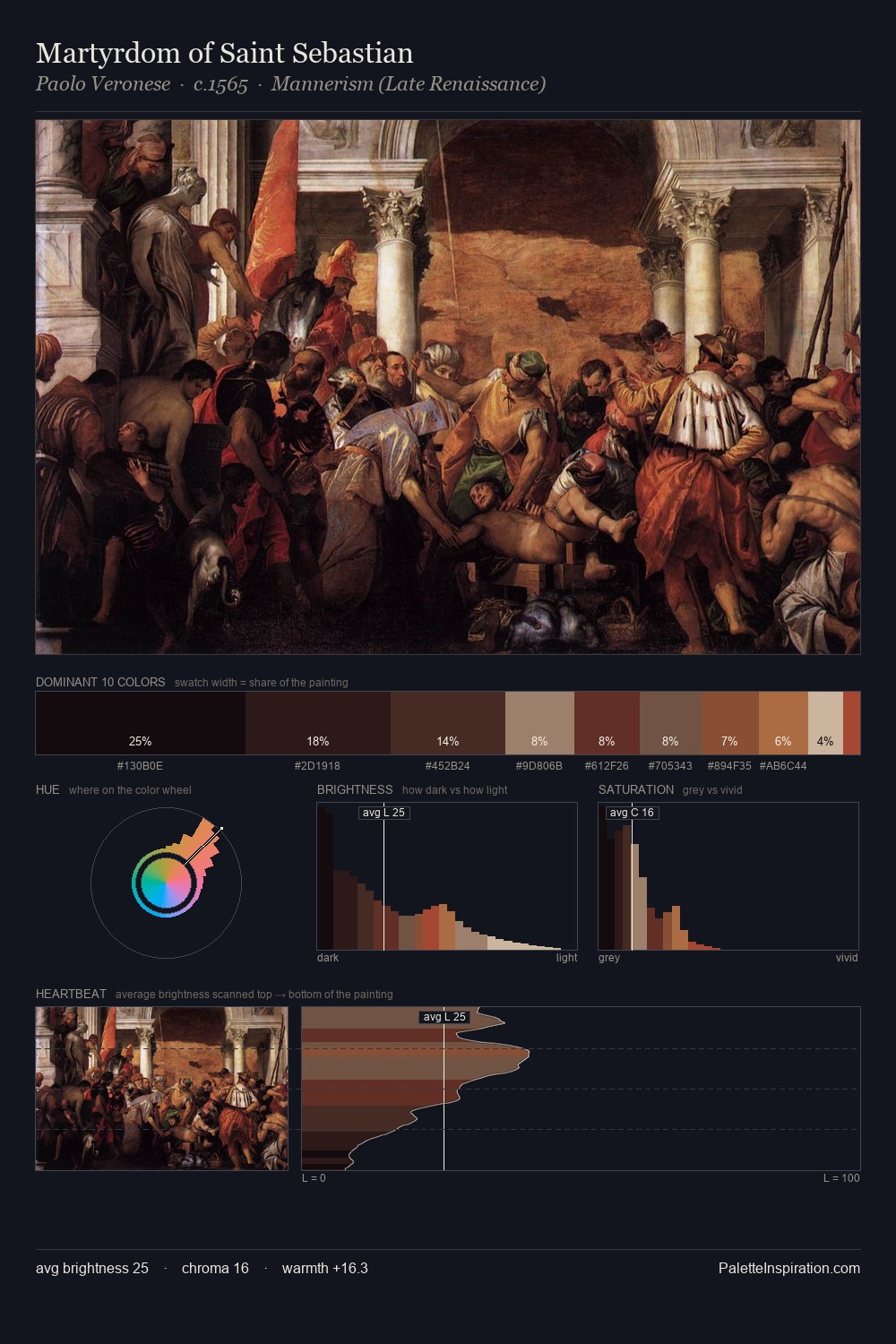The image size is (896, 1344).
Task: Click the 'HUE' section heading
Action: click(x=47, y=789)
